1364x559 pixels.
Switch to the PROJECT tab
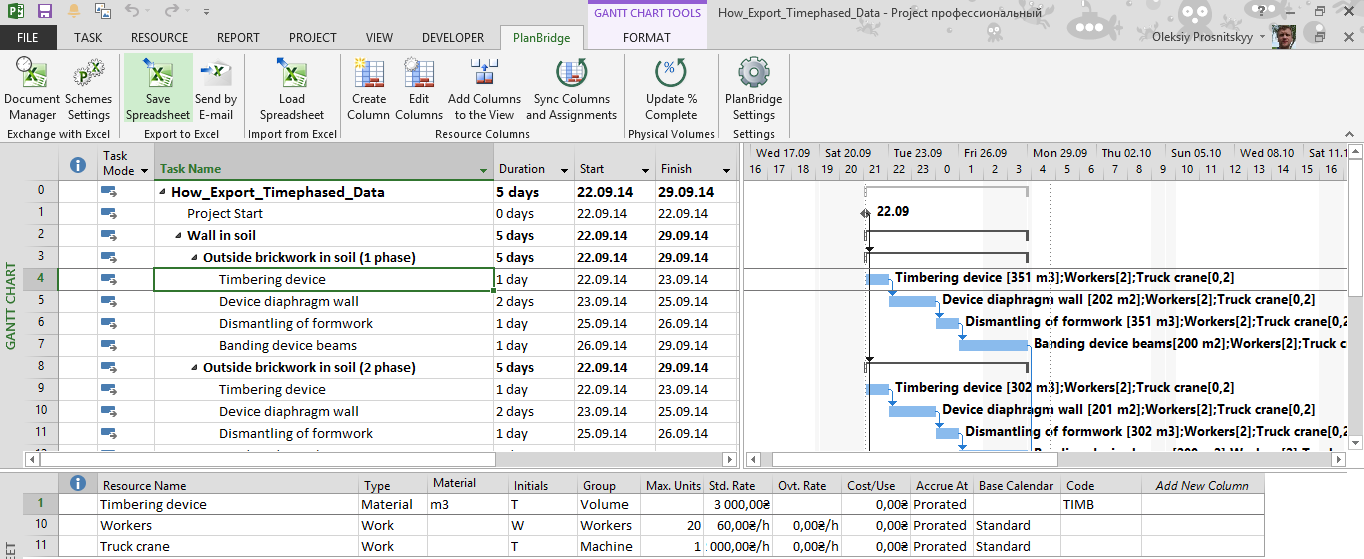pyautogui.click(x=313, y=38)
